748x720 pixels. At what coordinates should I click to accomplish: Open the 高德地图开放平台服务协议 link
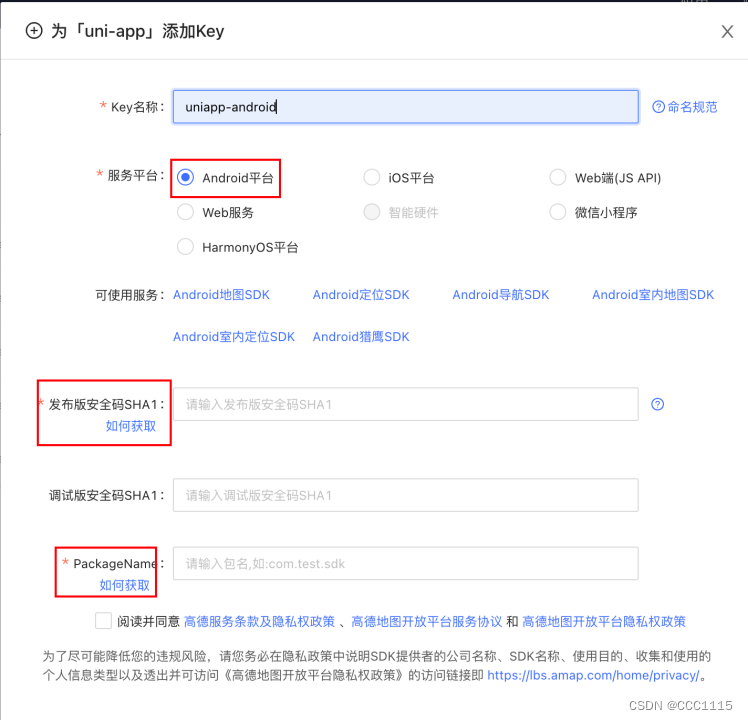pos(426,621)
